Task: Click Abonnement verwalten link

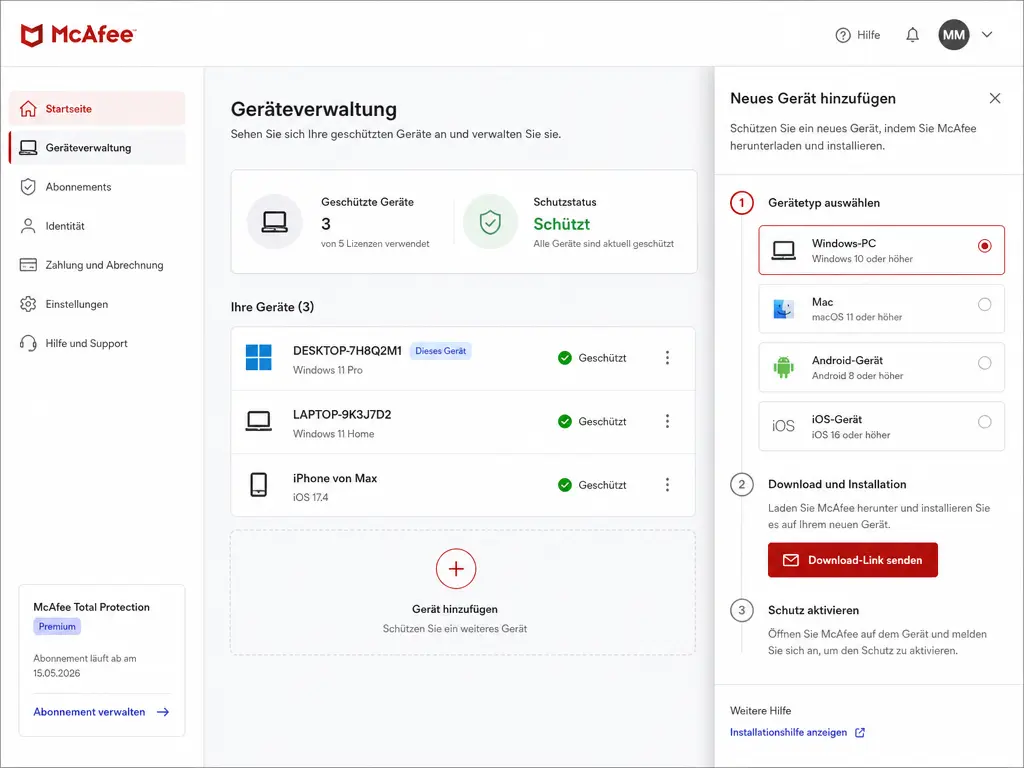Action: click(x=89, y=712)
